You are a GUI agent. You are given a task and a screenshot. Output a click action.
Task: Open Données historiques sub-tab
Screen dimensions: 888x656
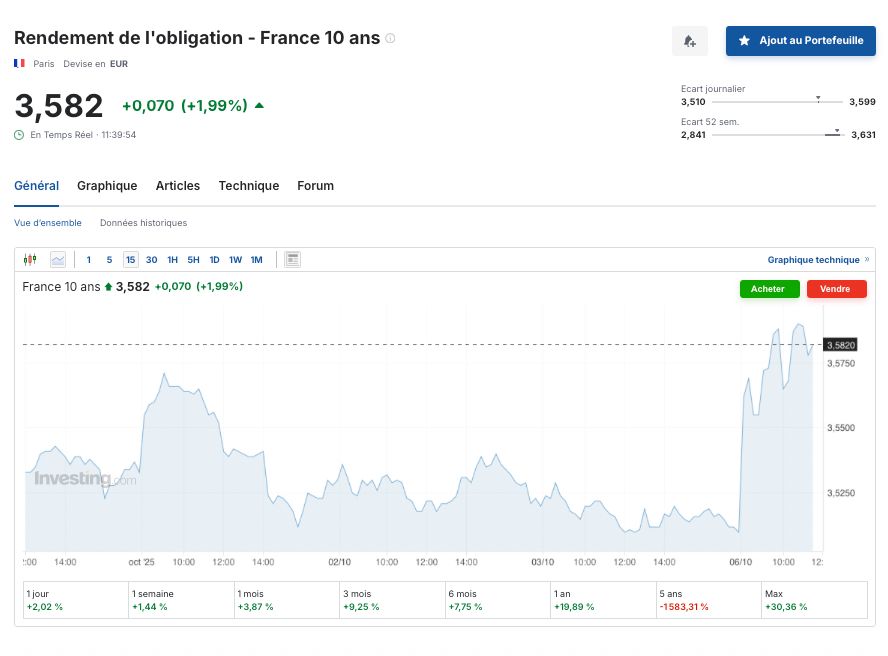point(143,223)
